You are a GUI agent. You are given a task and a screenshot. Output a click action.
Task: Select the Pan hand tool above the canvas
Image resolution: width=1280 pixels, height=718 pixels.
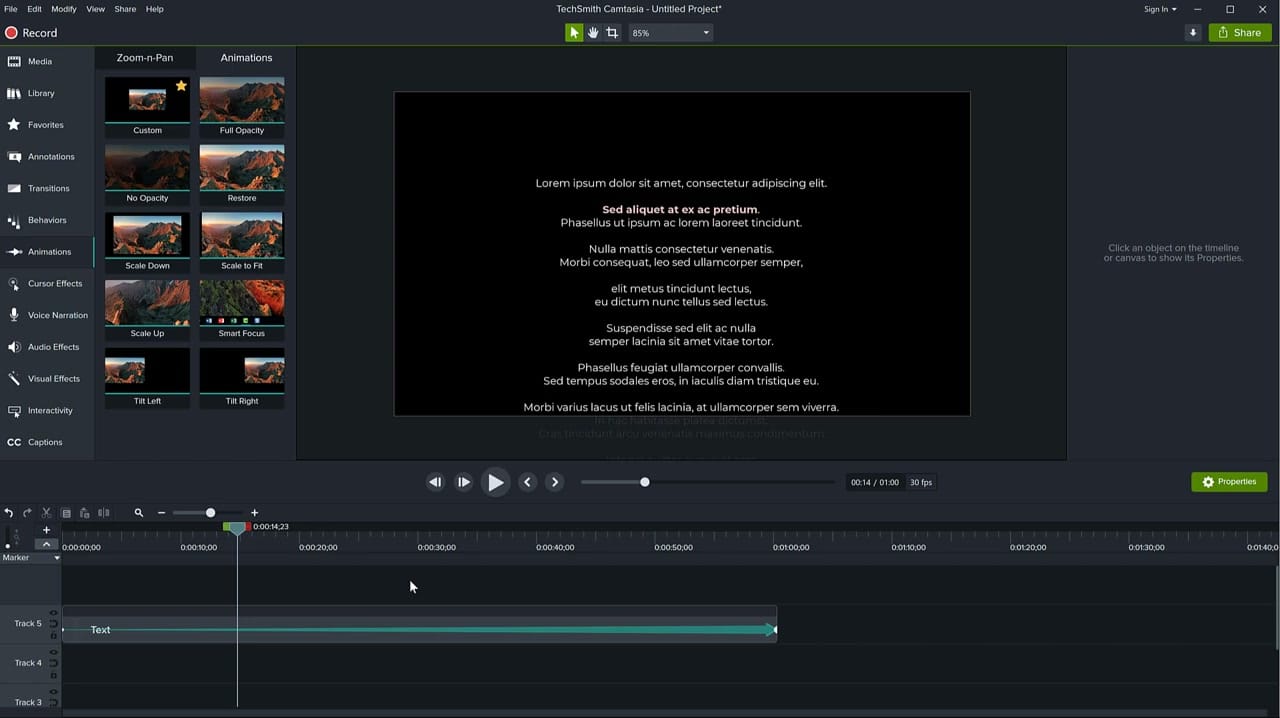click(593, 32)
